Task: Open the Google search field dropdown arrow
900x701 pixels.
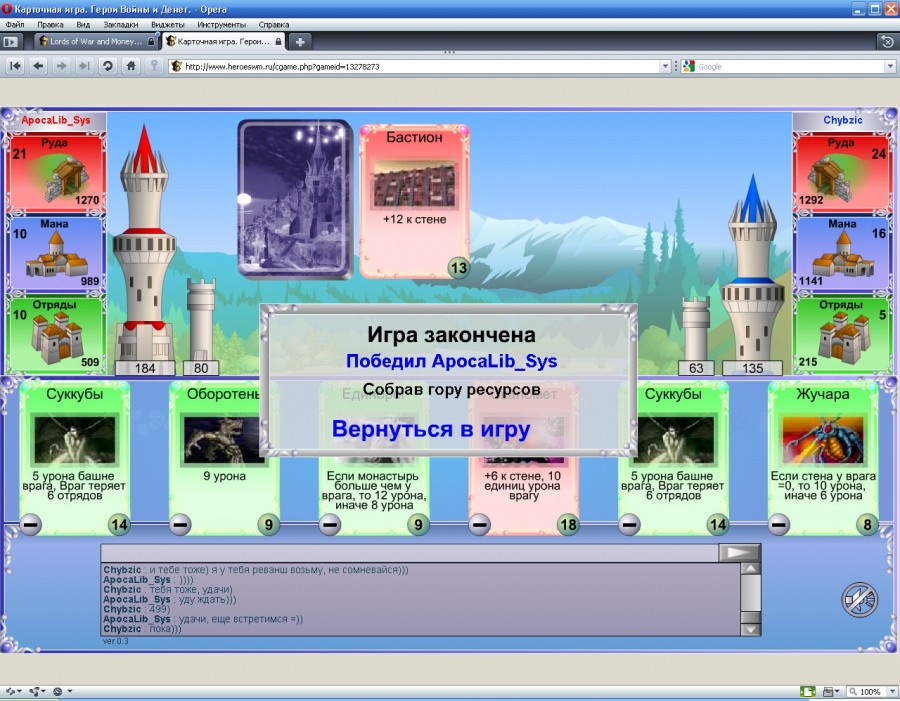Action: pyautogui.click(x=890, y=66)
